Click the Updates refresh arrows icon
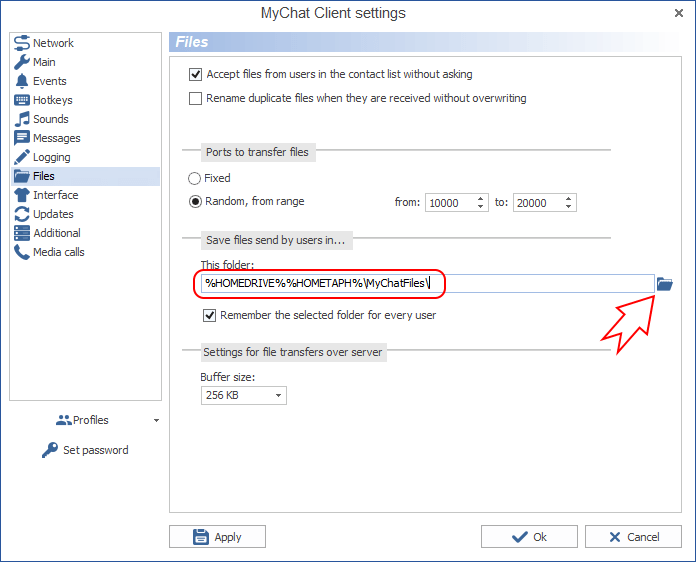This screenshot has width=696, height=562. (x=21, y=214)
